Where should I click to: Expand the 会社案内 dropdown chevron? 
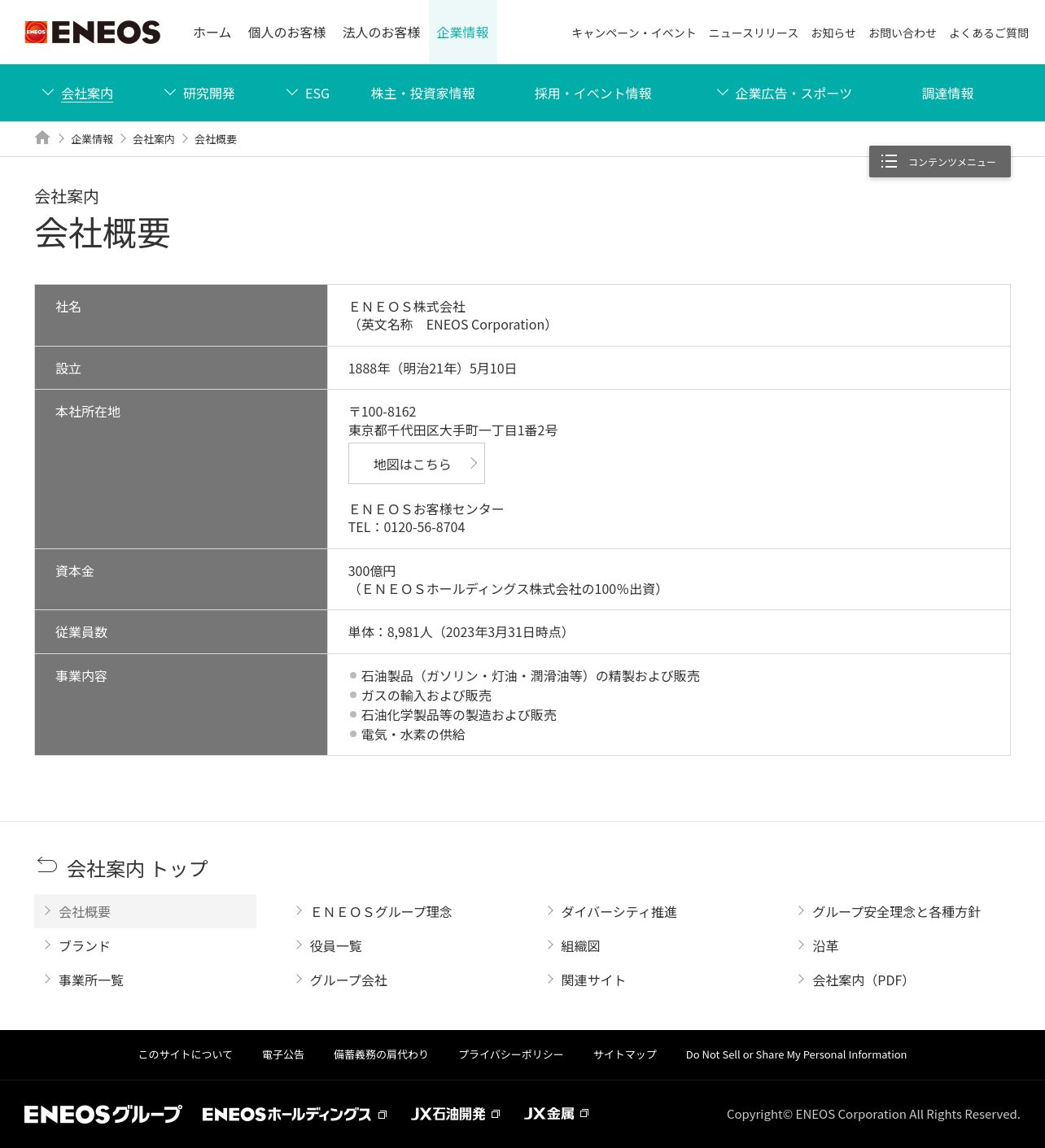[48, 93]
